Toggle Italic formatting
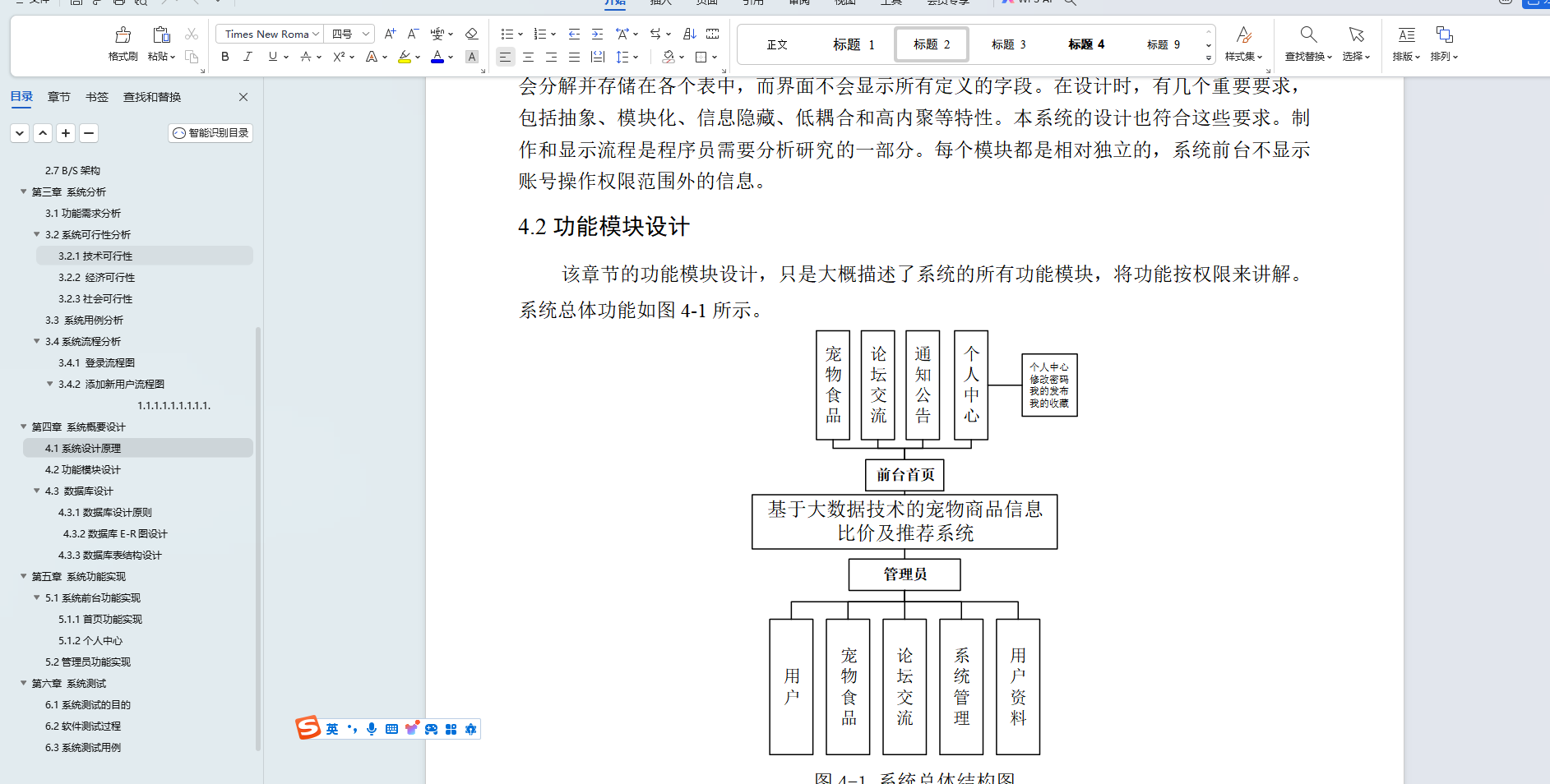This screenshot has height=784, width=1550. (248, 57)
